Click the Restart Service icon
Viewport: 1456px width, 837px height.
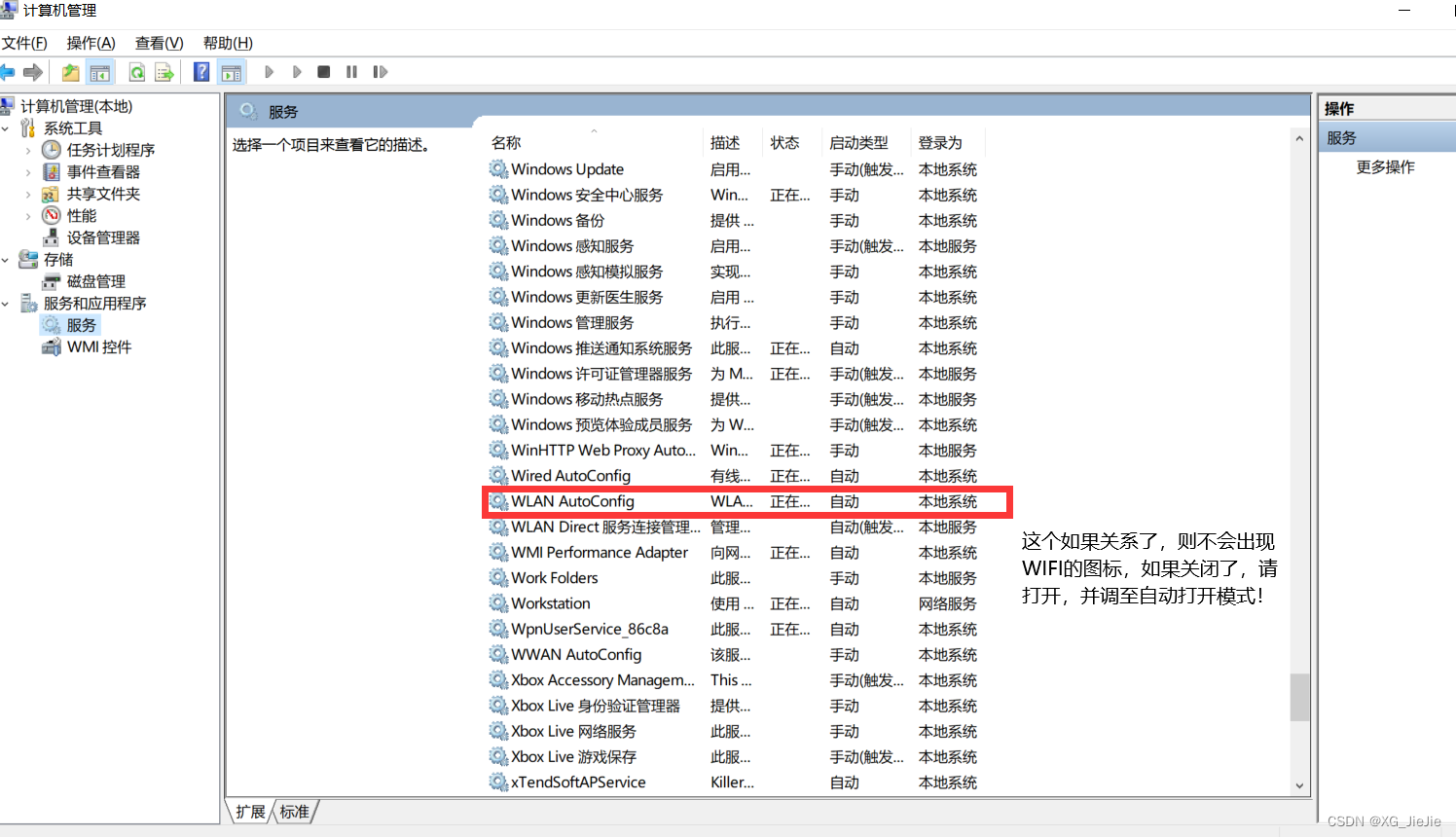point(381,72)
